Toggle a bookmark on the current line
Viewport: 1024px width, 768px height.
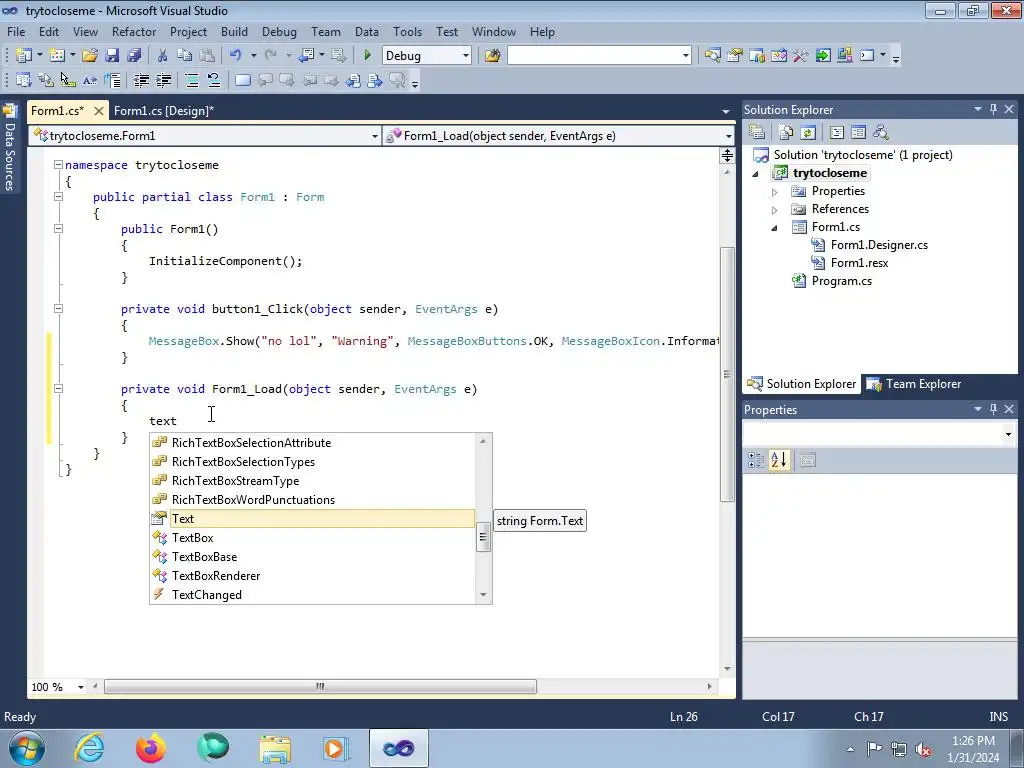(x=243, y=80)
